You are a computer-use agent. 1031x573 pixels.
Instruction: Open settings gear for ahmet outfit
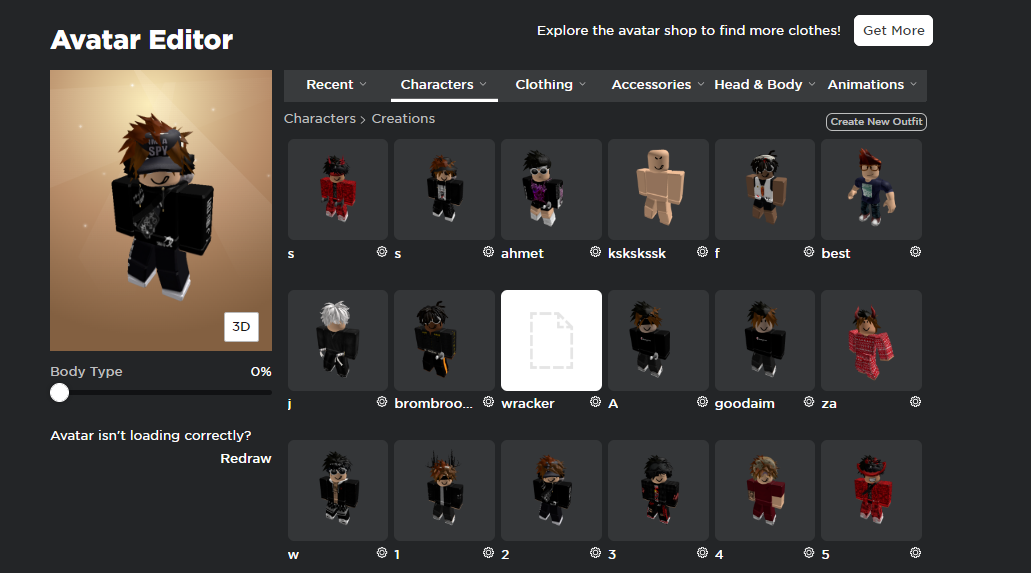(x=595, y=252)
